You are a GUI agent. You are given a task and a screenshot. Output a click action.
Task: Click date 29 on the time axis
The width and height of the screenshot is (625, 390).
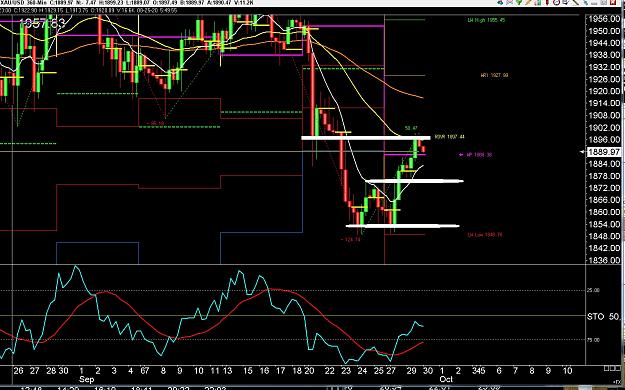click(411, 371)
